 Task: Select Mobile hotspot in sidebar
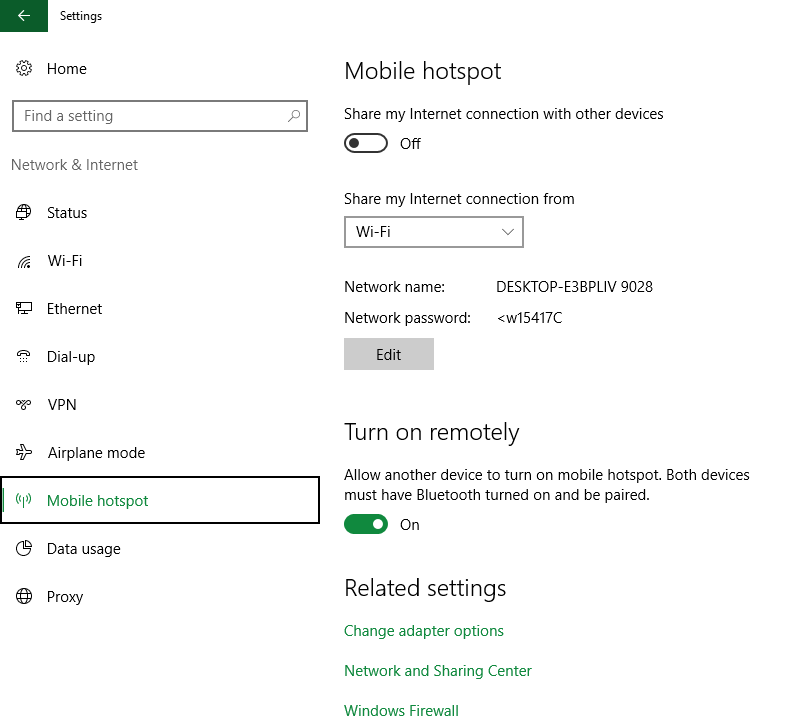pos(160,500)
